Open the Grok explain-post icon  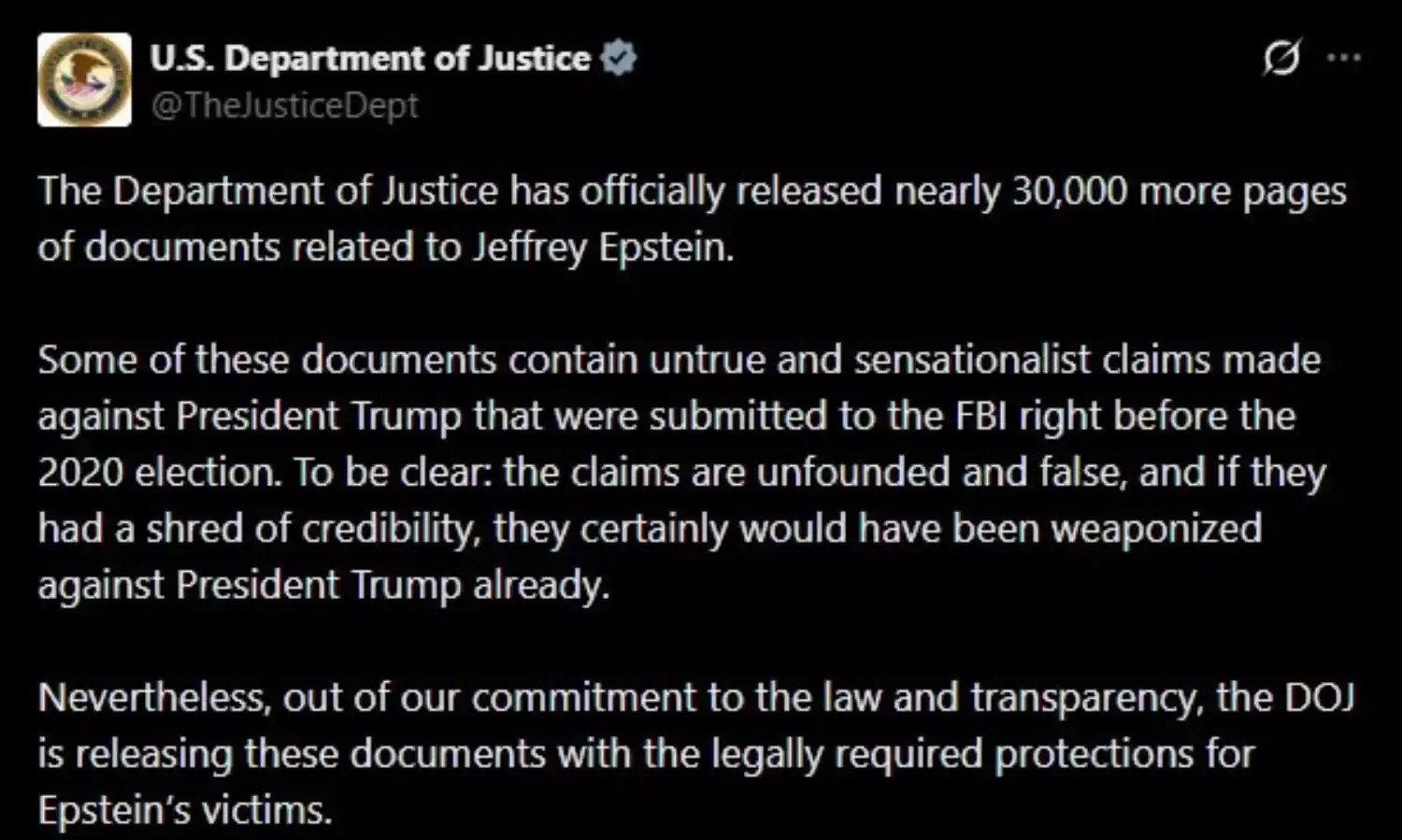tap(1281, 58)
